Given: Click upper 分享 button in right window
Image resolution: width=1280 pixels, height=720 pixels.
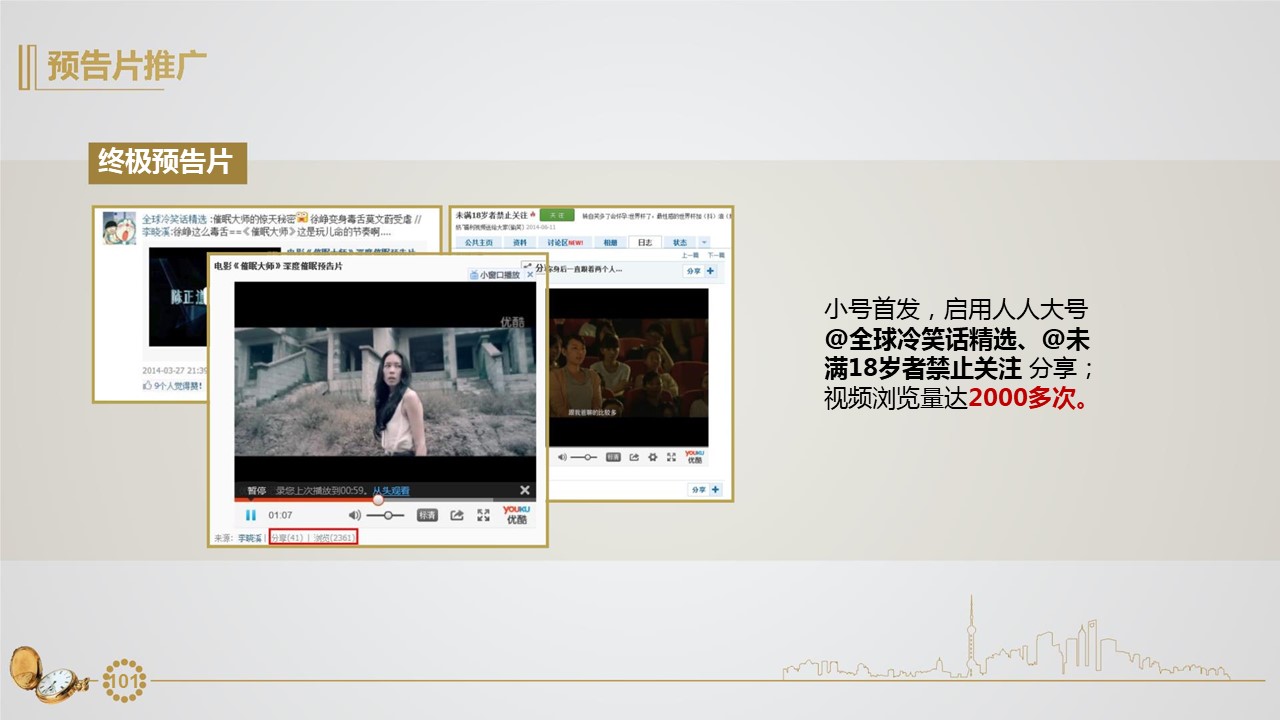Looking at the screenshot, I should tap(693, 271).
